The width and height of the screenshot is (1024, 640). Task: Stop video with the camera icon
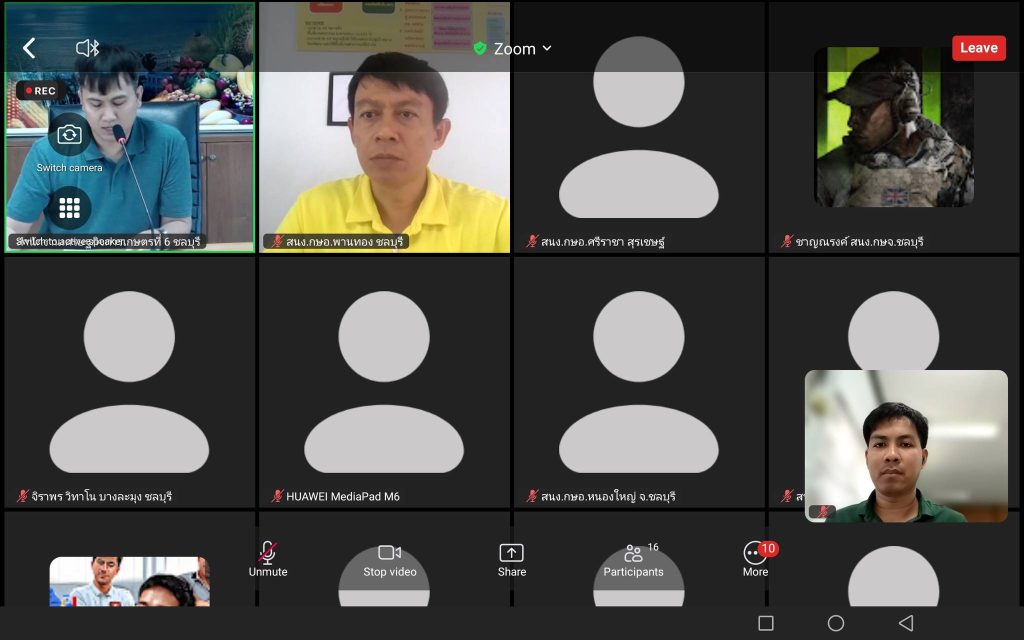pyautogui.click(x=389, y=559)
